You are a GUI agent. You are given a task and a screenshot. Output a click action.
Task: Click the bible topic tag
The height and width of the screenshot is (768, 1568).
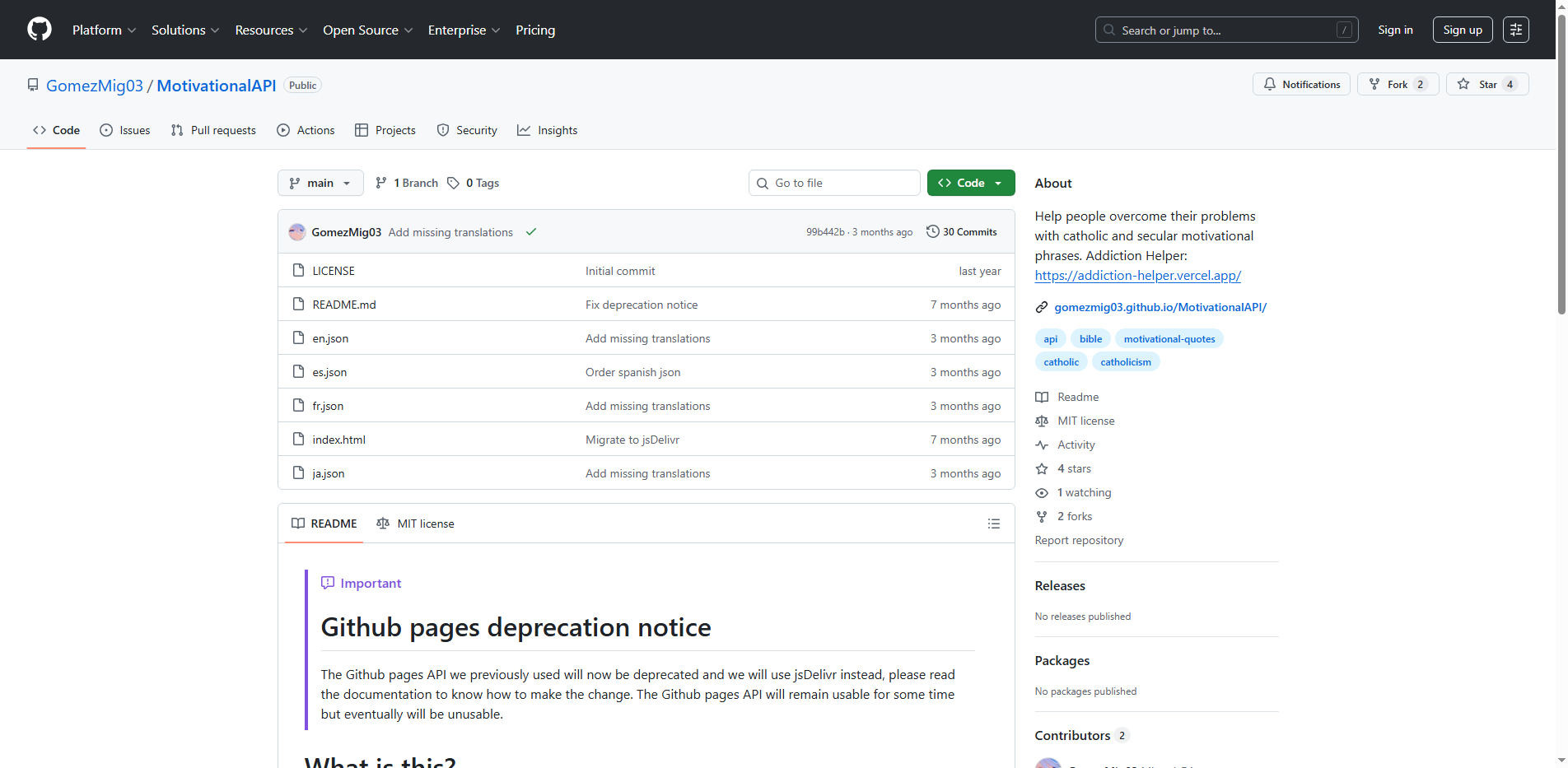(1090, 339)
